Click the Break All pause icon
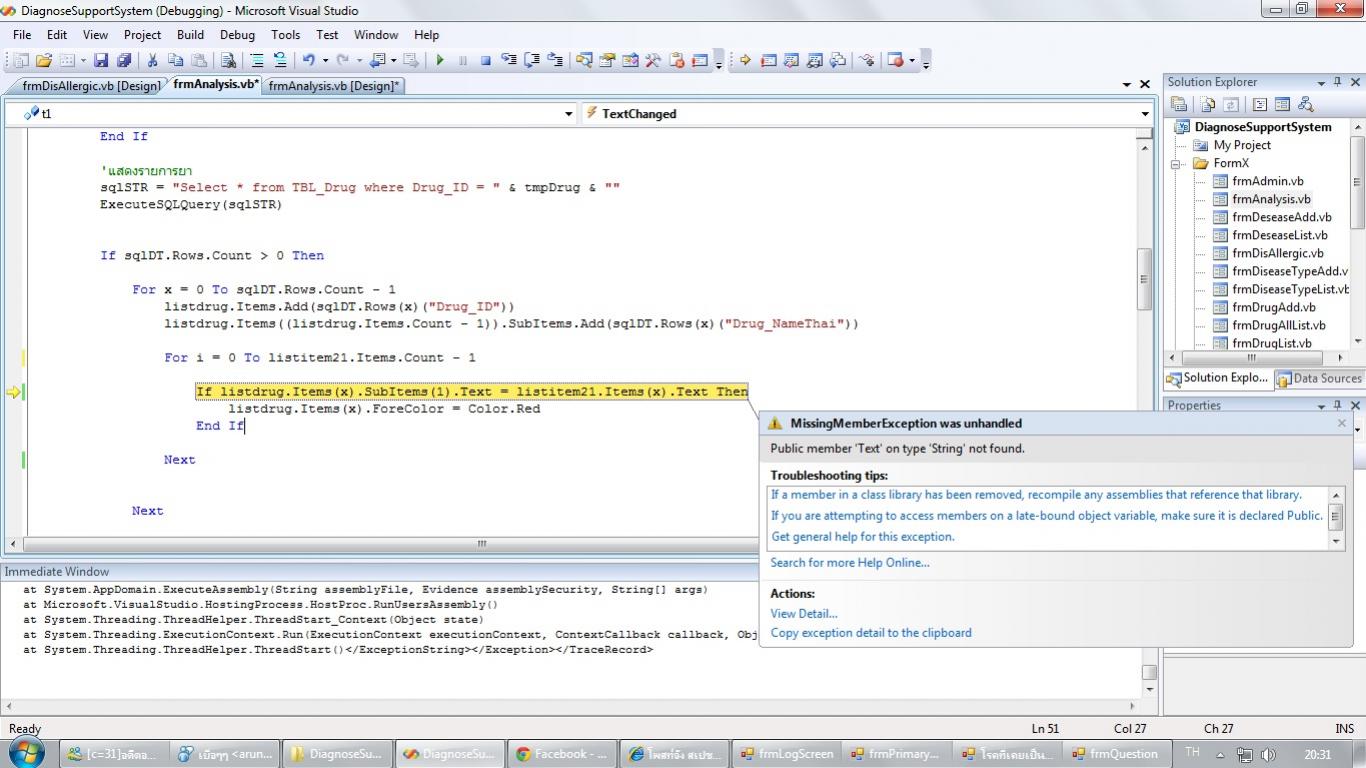The height and width of the screenshot is (768, 1366). pyautogui.click(x=463, y=61)
